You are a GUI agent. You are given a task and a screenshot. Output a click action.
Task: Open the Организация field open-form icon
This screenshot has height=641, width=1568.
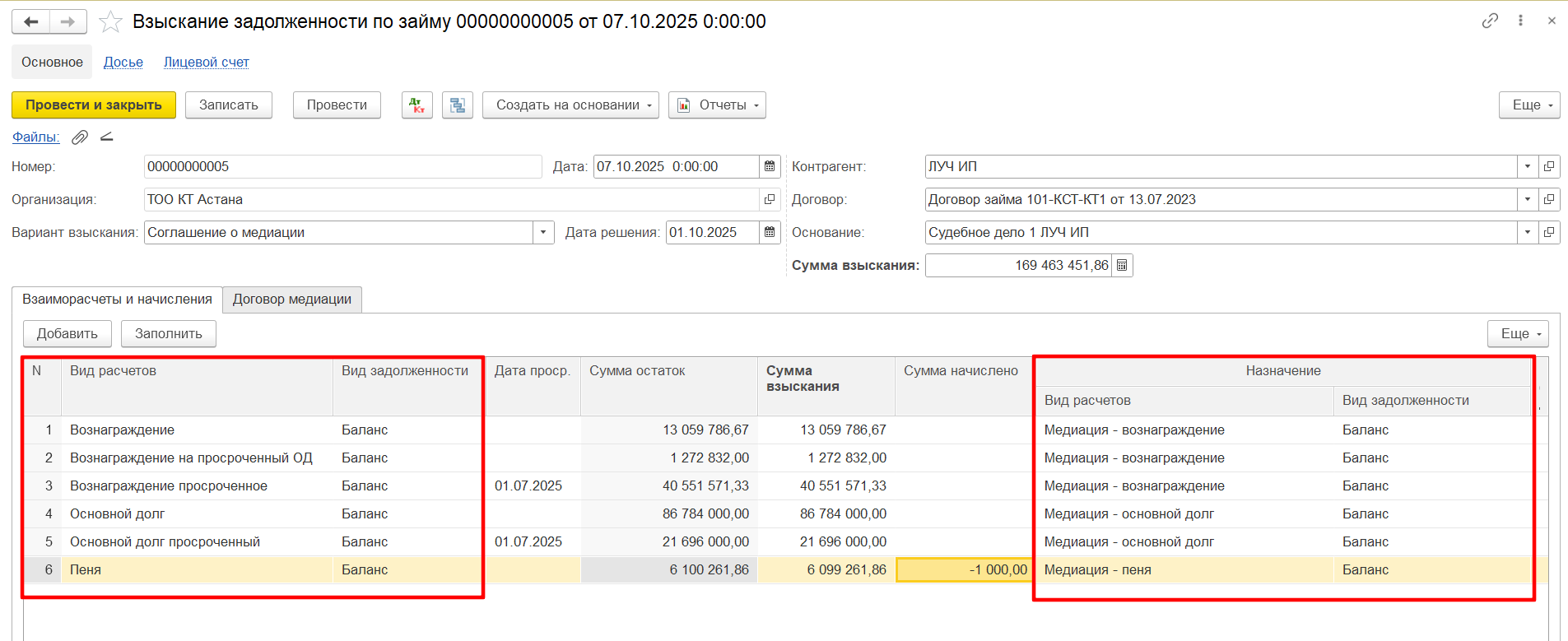[x=770, y=199]
